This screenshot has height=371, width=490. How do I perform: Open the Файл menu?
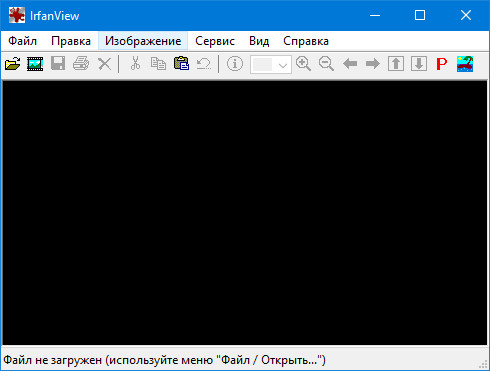coord(22,41)
